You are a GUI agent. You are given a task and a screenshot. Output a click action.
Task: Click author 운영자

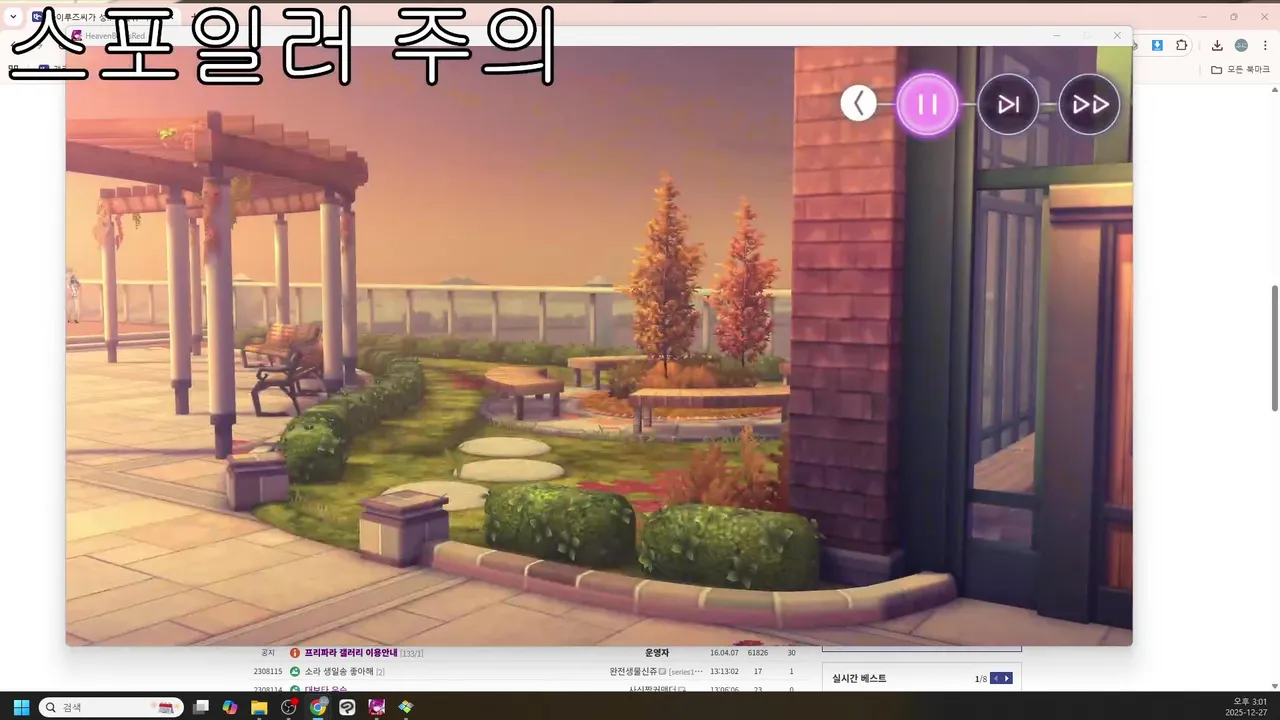[657, 653]
